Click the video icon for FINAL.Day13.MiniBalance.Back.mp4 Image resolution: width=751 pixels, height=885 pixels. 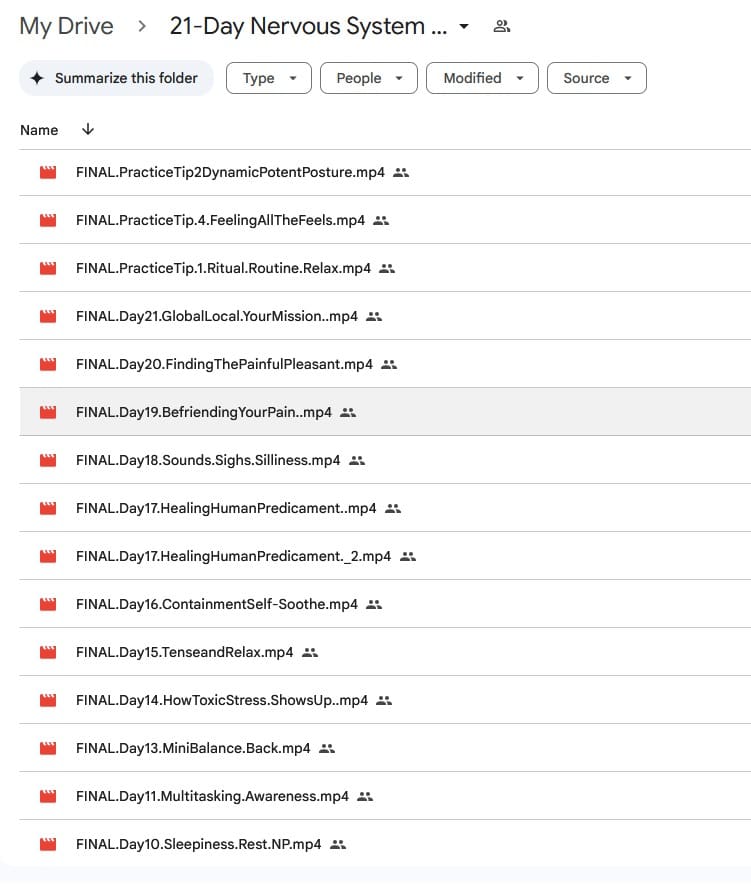pyautogui.click(x=47, y=748)
